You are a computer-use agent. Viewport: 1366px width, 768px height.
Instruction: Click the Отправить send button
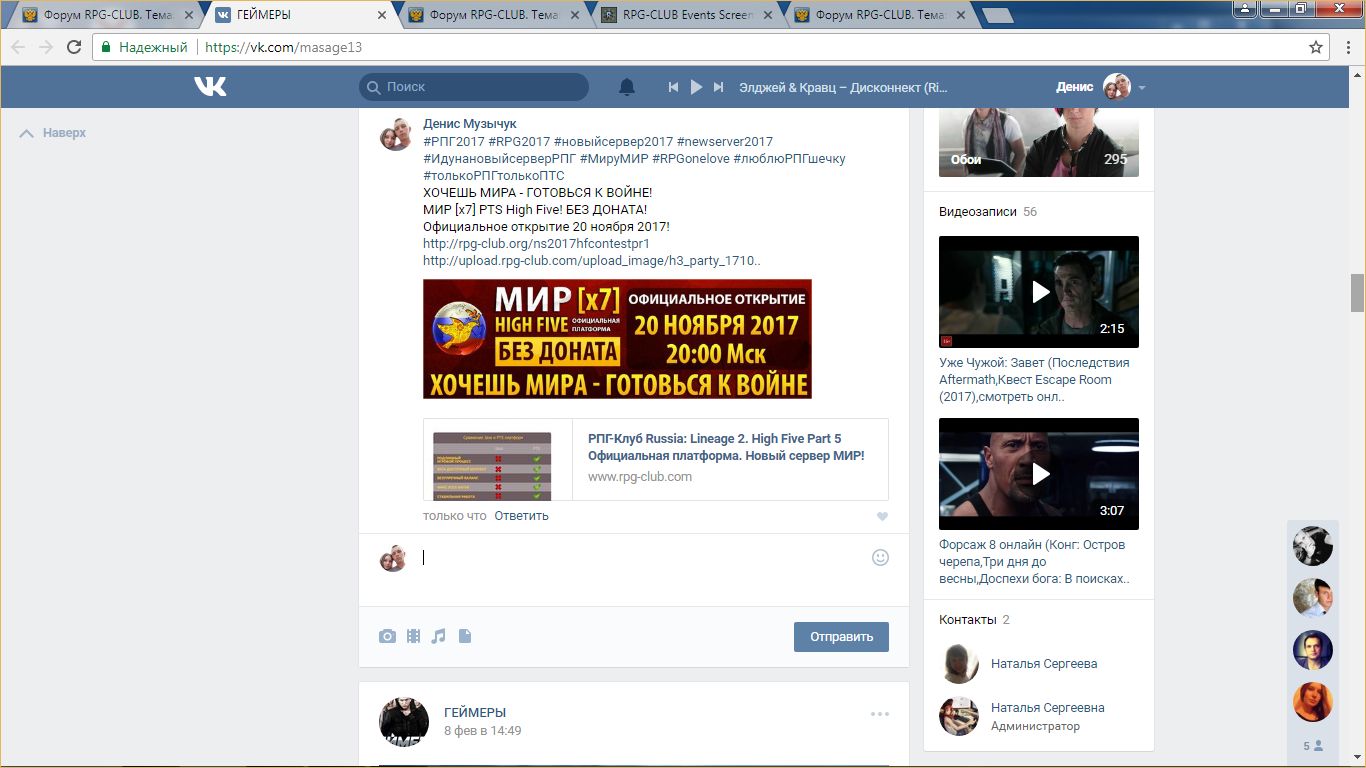[841, 637]
